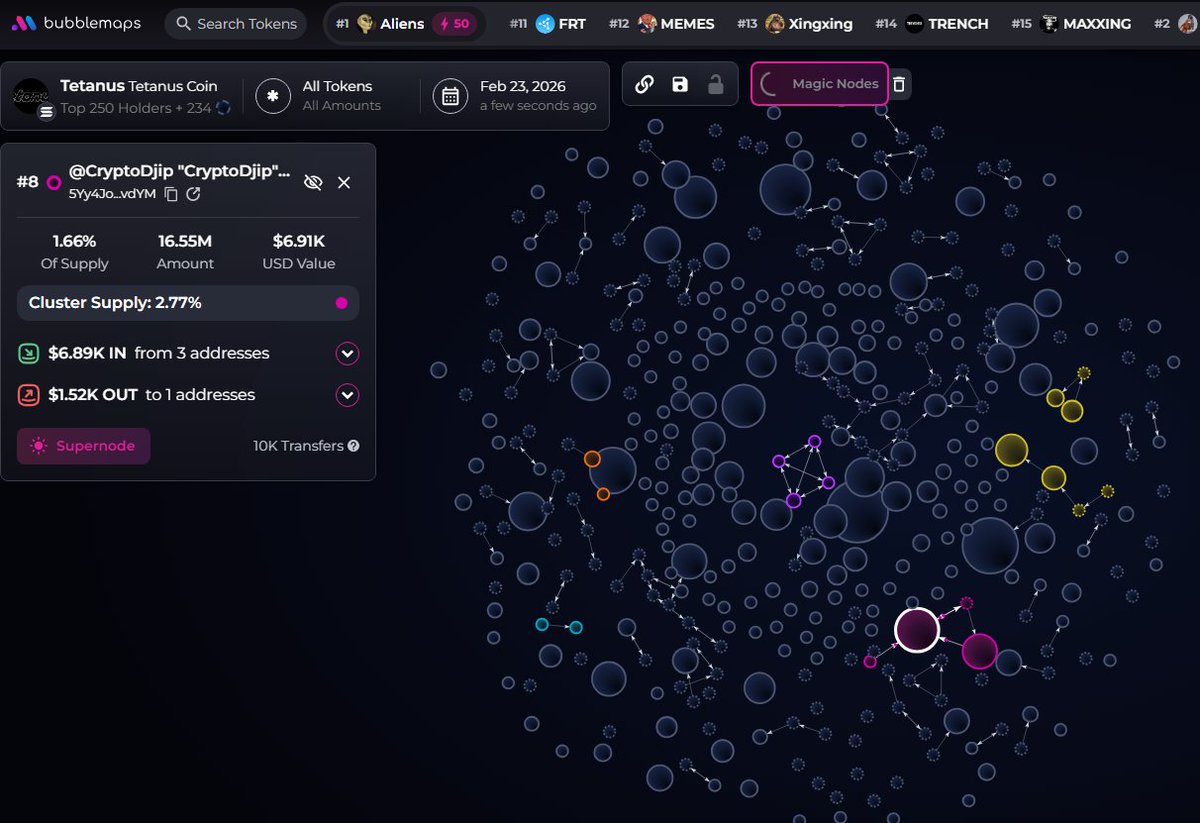
Task: Toggle visibility of CryptoDjip address
Action: pos(313,182)
